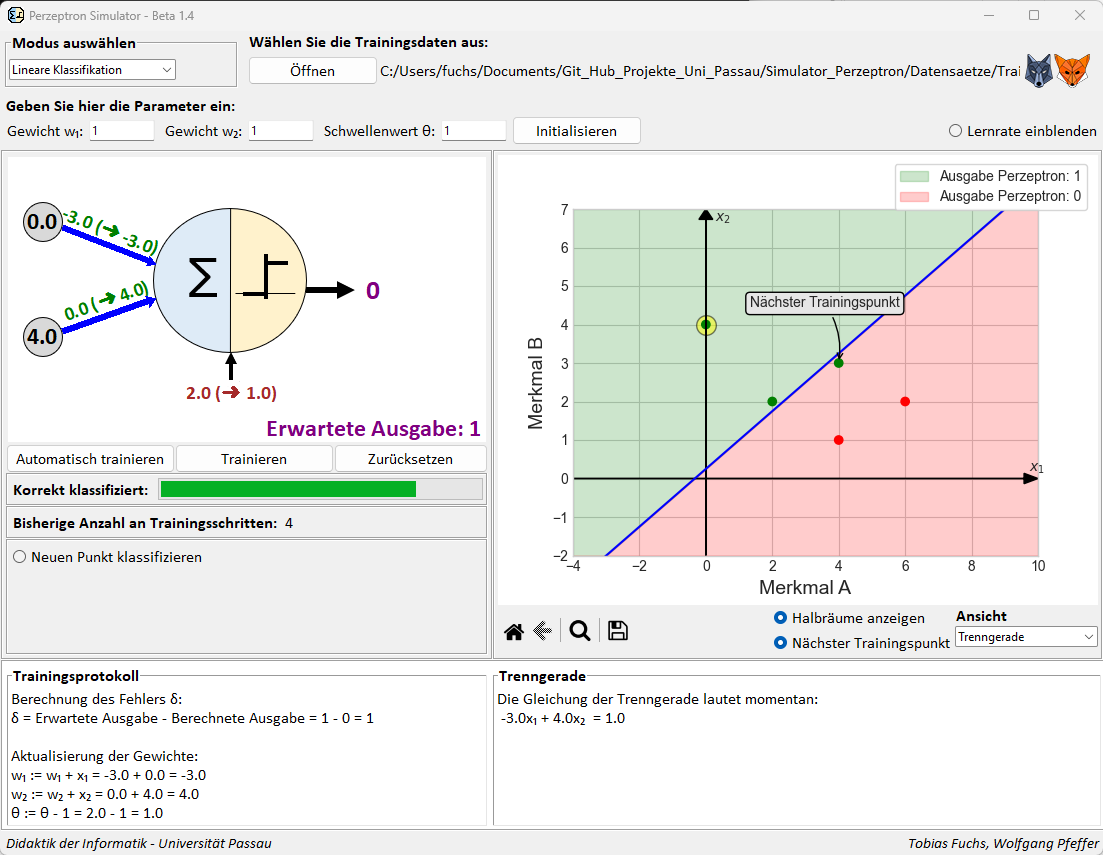Click the Initialisieren button
Viewport: 1103px width, 855px height.
pos(576,131)
